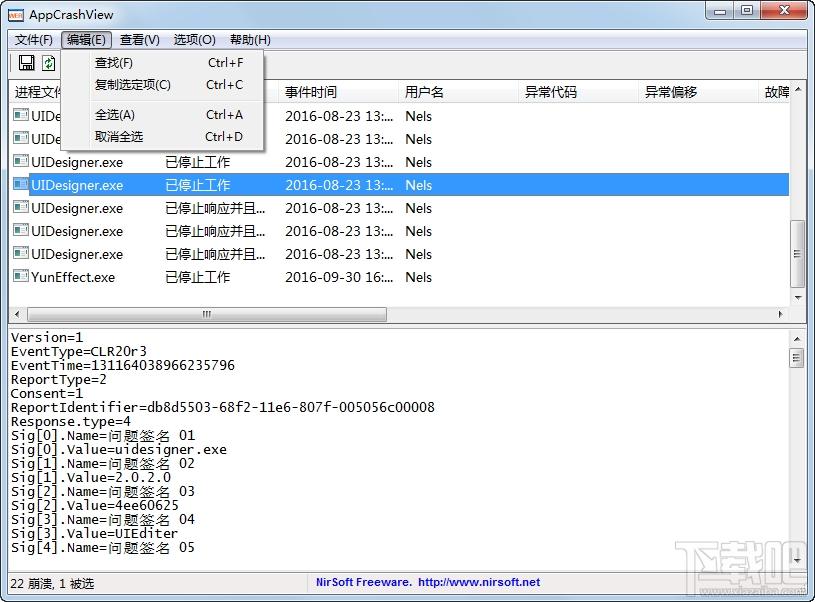Close the AppCrashView window
The image size is (815, 602).
(785, 10)
